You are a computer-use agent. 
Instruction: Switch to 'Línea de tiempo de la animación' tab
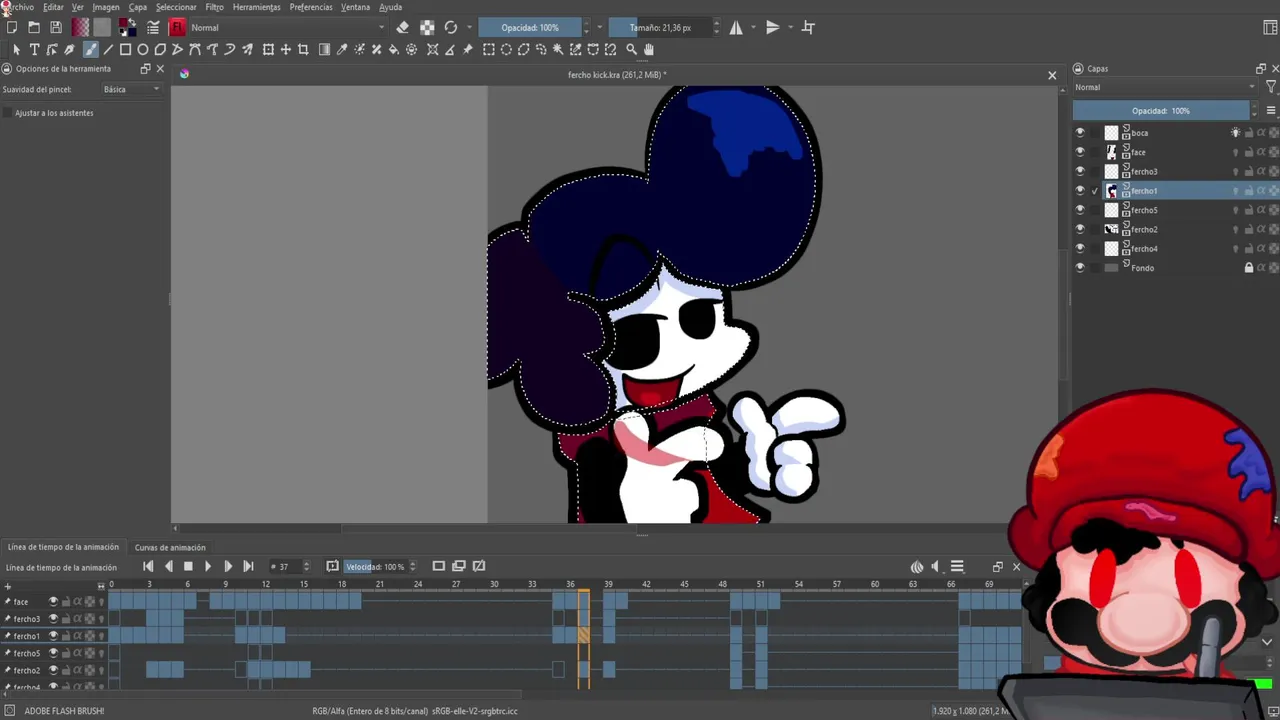point(63,547)
